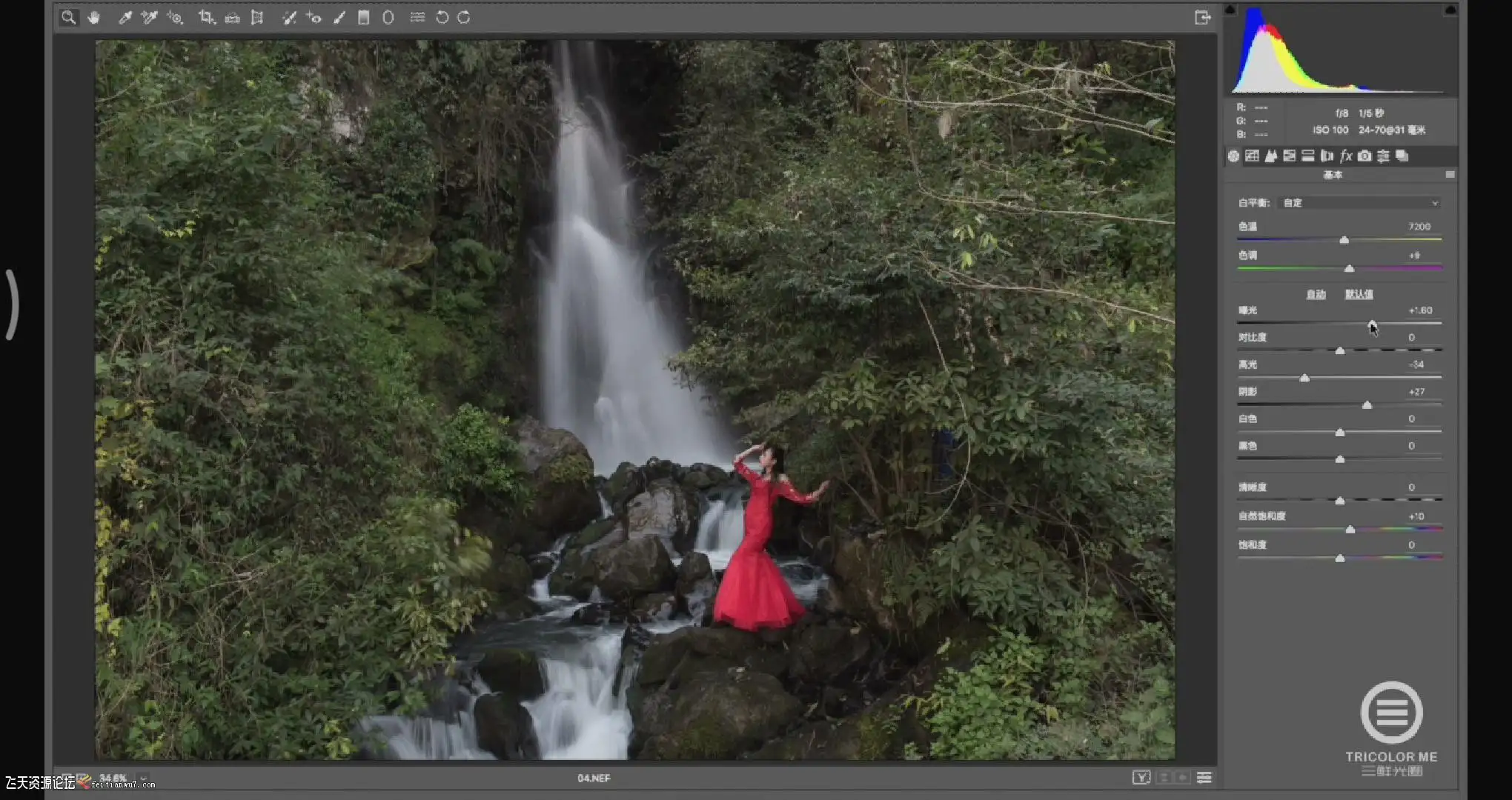This screenshot has width=1512, height=800.
Task: Click the vibrance (自然饱和度) value field
Action: [1416, 516]
